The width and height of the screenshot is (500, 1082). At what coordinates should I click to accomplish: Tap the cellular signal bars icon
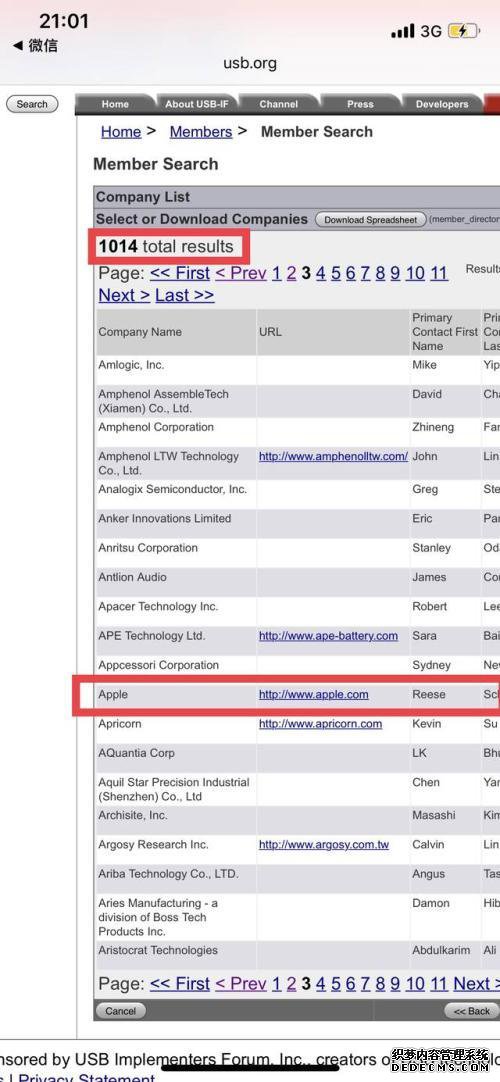pyautogui.click(x=403, y=31)
